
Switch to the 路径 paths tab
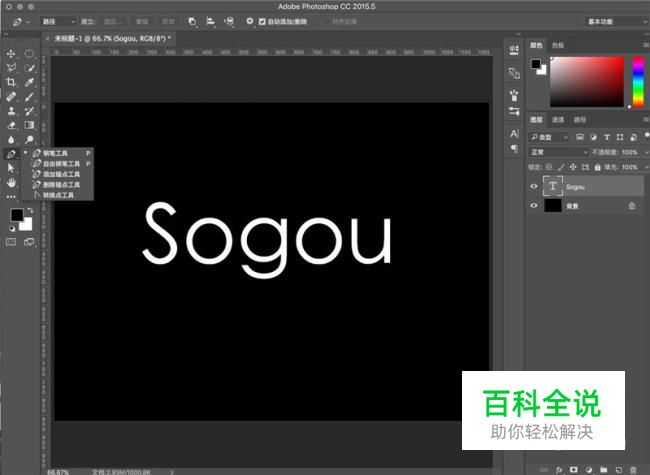[x=580, y=120]
